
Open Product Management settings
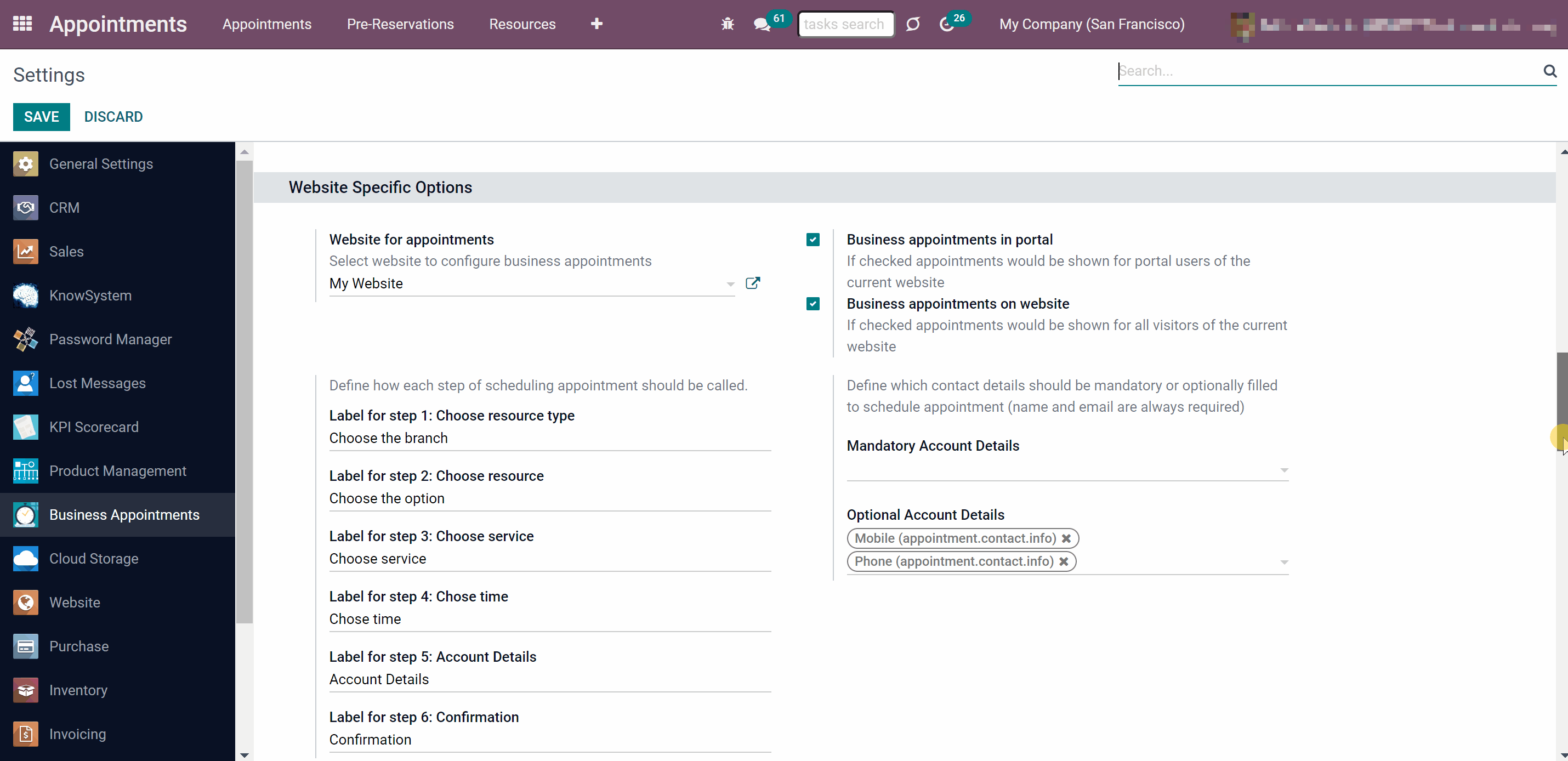pyautogui.click(x=117, y=470)
